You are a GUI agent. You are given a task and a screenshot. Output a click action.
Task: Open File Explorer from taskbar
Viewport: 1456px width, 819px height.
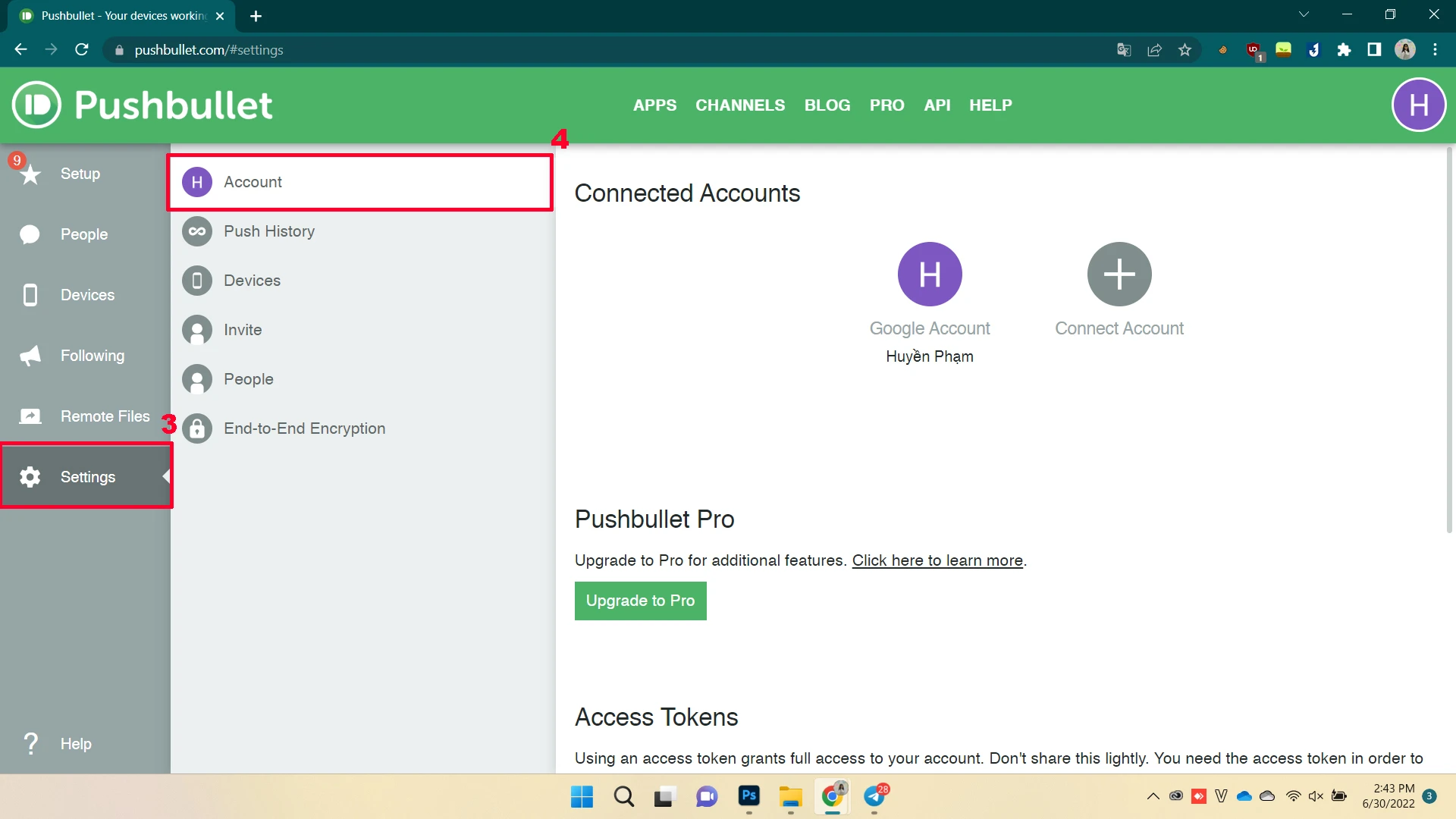tap(790, 797)
